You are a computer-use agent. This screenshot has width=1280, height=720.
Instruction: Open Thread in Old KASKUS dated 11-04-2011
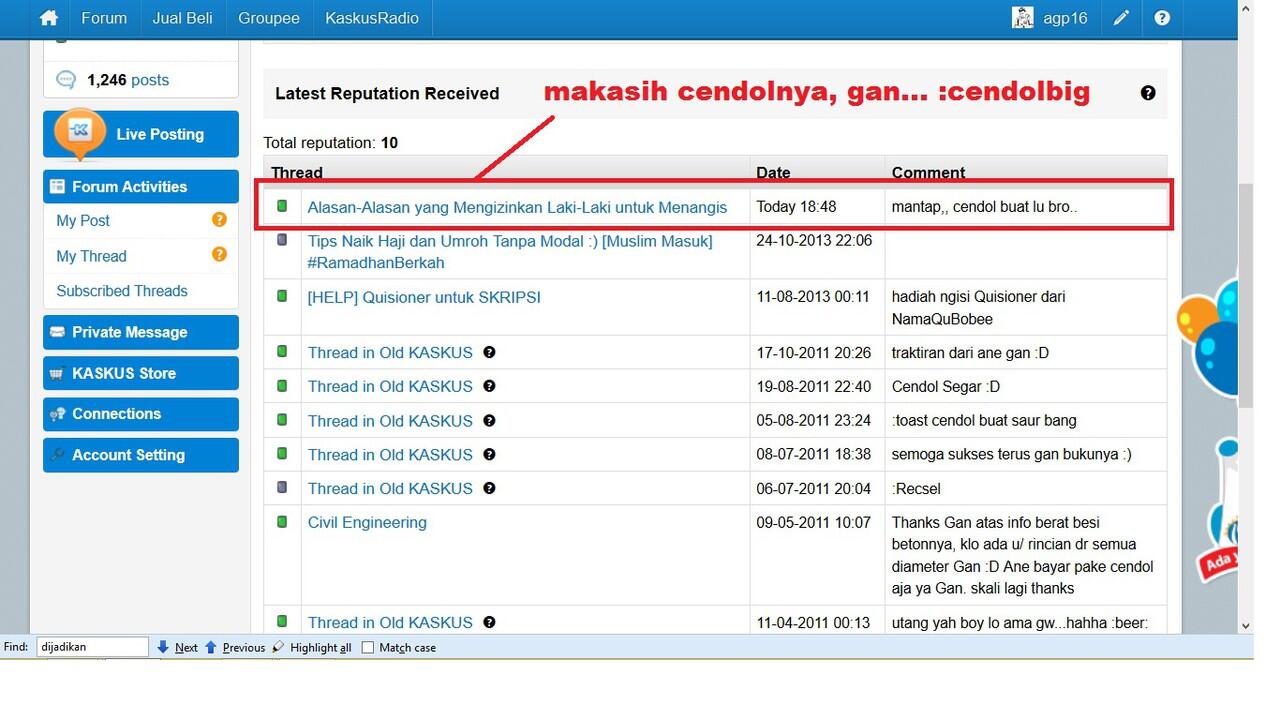pyautogui.click(x=390, y=622)
